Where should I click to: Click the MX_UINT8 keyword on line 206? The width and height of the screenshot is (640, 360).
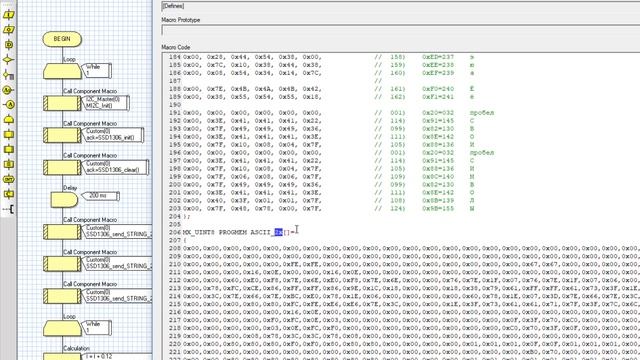point(198,232)
